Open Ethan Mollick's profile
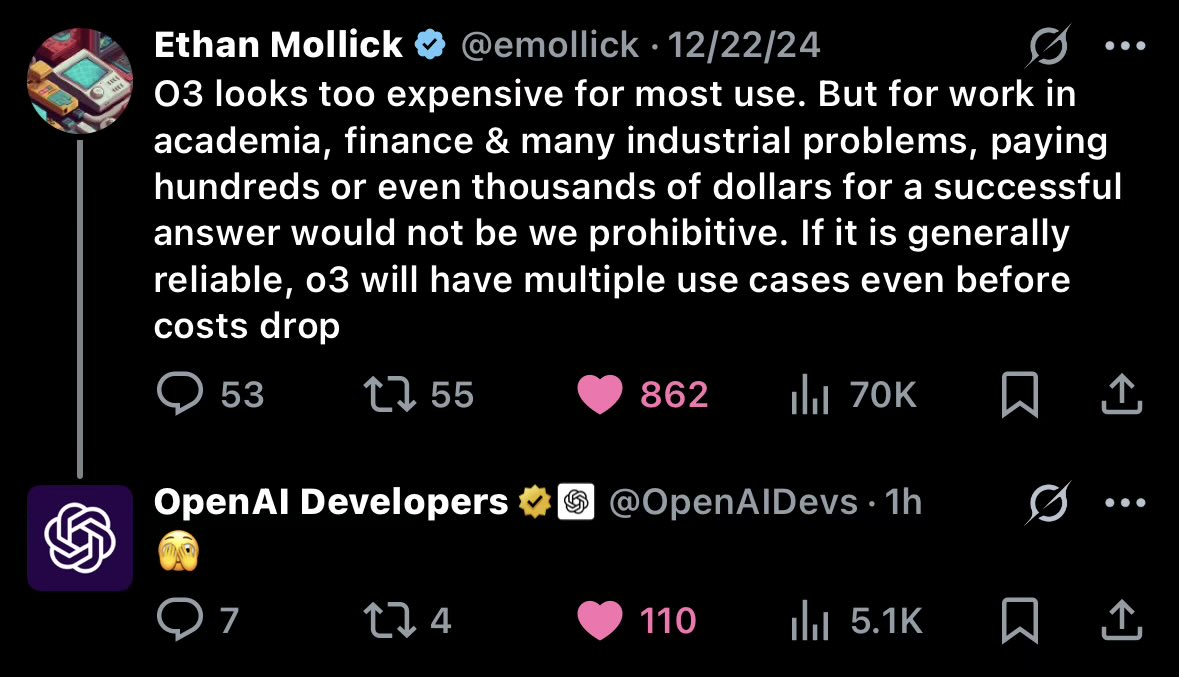1179x677 pixels. tap(275, 44)
